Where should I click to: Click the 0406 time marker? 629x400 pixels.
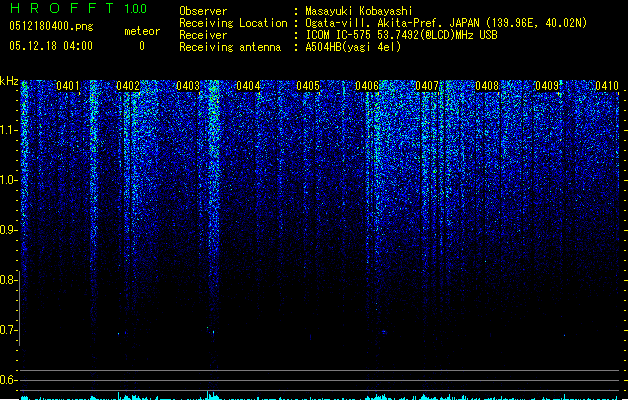pyautogui.click(x=367, y=85)
